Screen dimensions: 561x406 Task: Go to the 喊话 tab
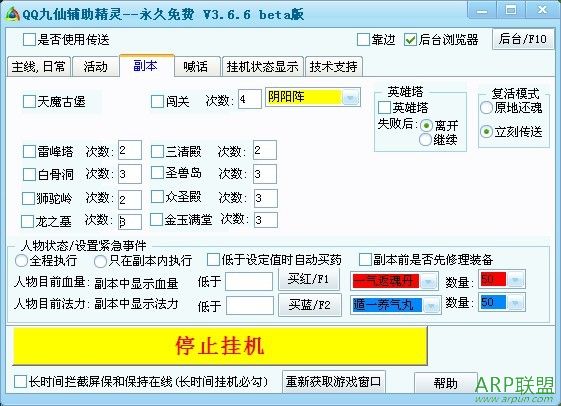(x=196, y=67)
